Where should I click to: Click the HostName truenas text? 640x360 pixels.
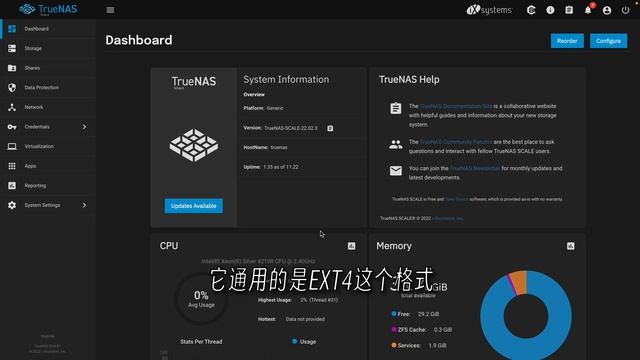pos(265,147)
